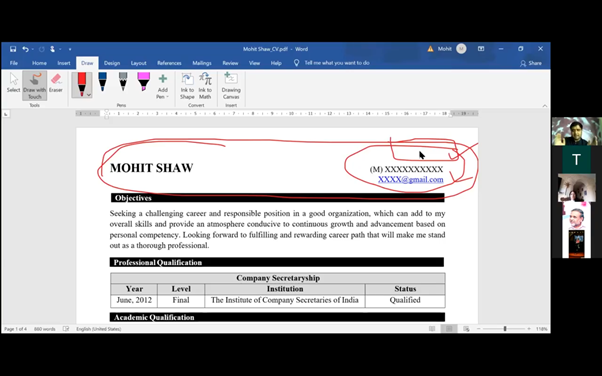
Task: Collapse the ribbon with the chevron
Action: 545,106
